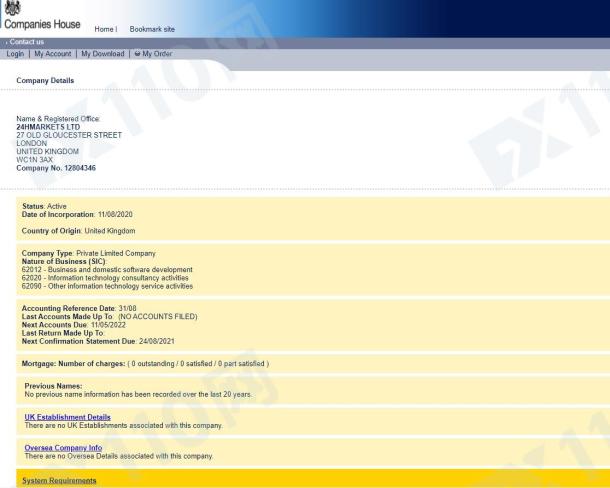Click the Mortgage: Number of charges line

click(x=145, y=364)
